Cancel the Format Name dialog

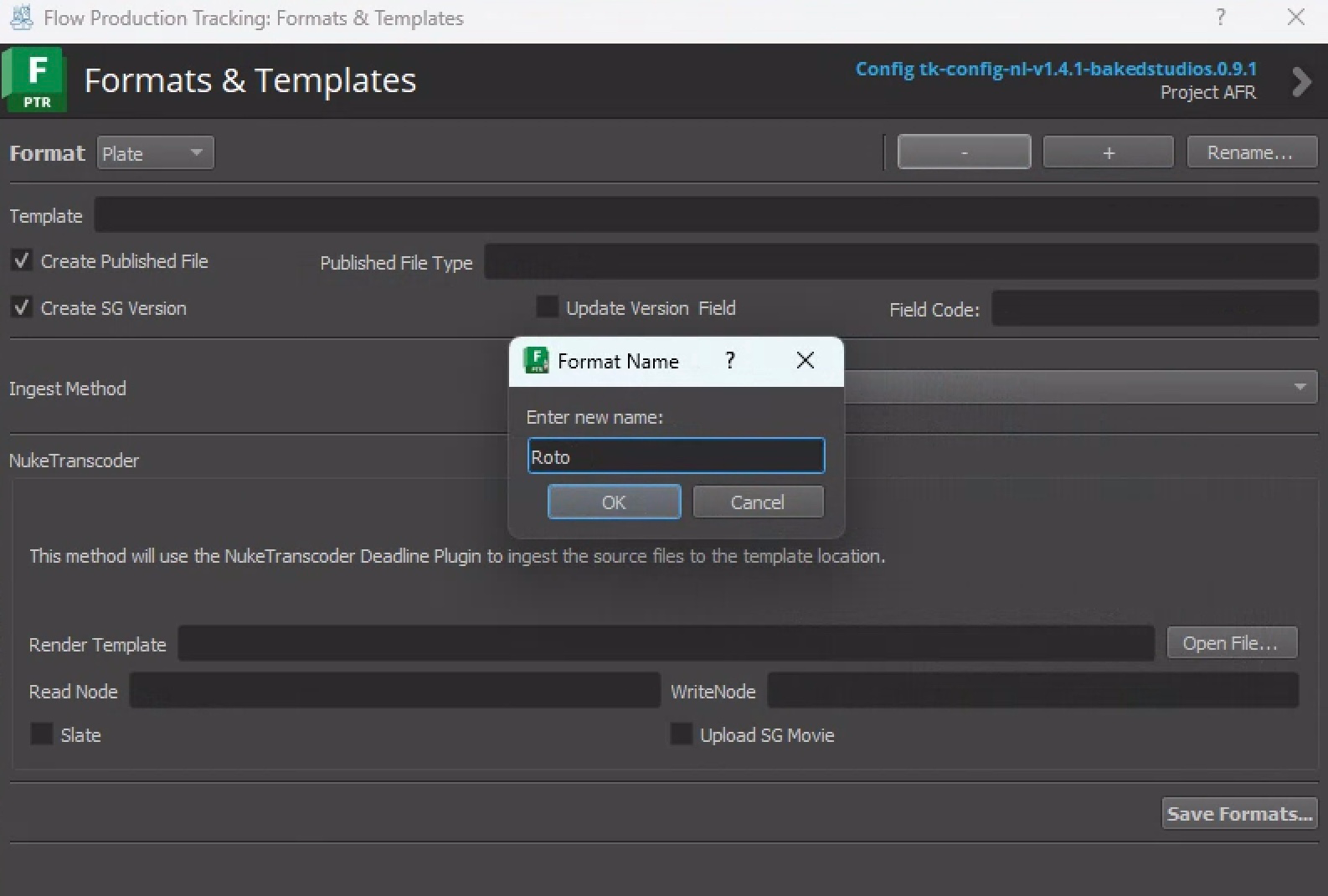758,502
